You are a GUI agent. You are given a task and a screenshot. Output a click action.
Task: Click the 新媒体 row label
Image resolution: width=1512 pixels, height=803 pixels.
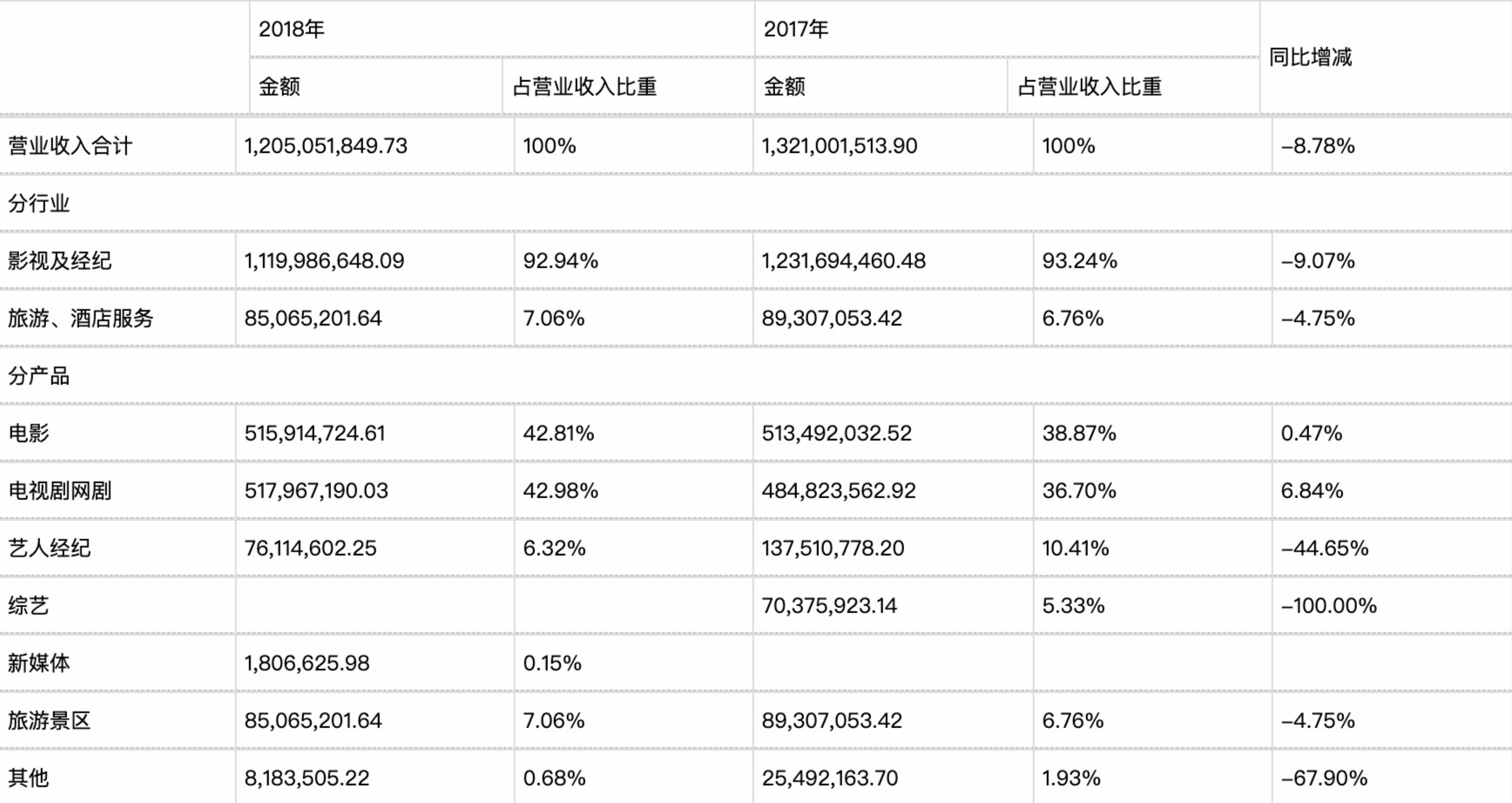(x=39, y=663)
